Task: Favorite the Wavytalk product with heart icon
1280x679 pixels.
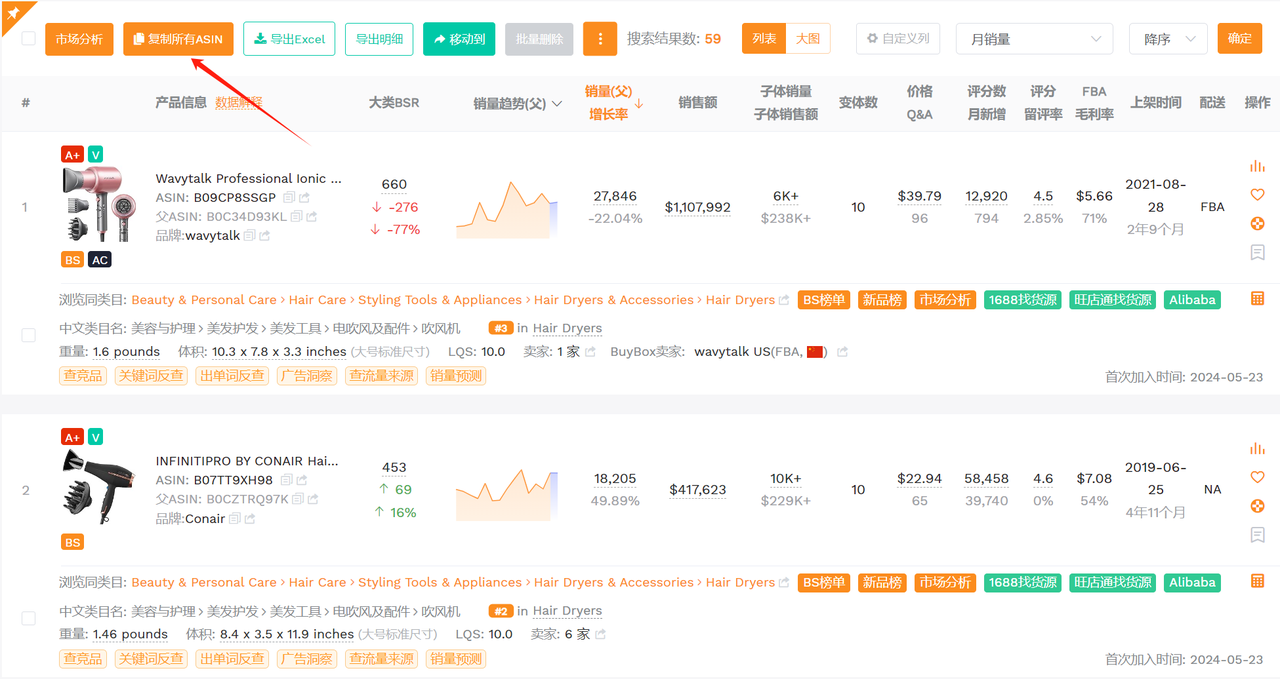Action: (1258, 195)
